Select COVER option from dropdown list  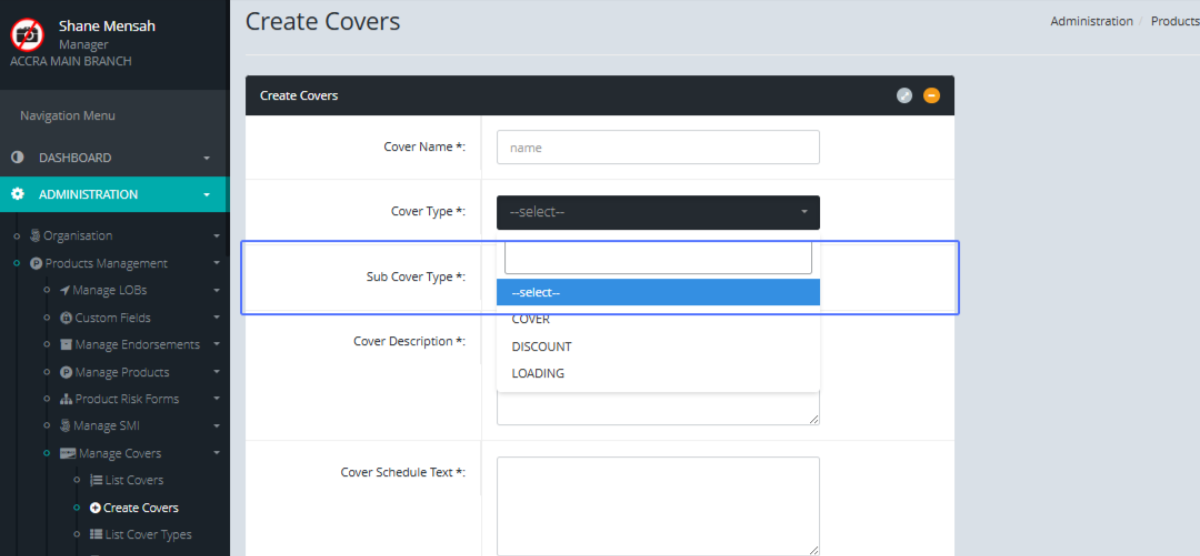pyautogui.click(x=531, y=320)
